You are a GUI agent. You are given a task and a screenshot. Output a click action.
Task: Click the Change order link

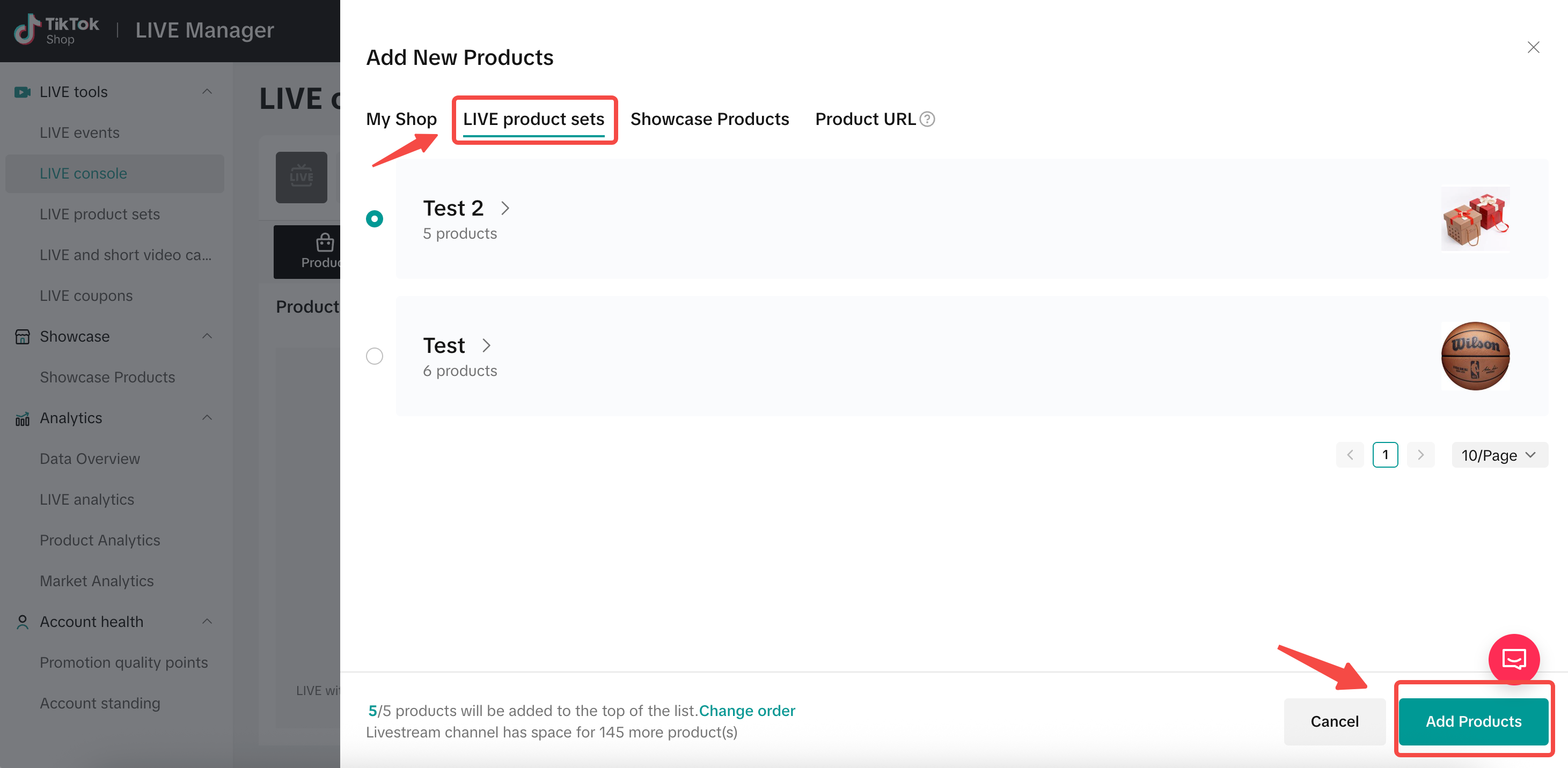pos(747,711)
